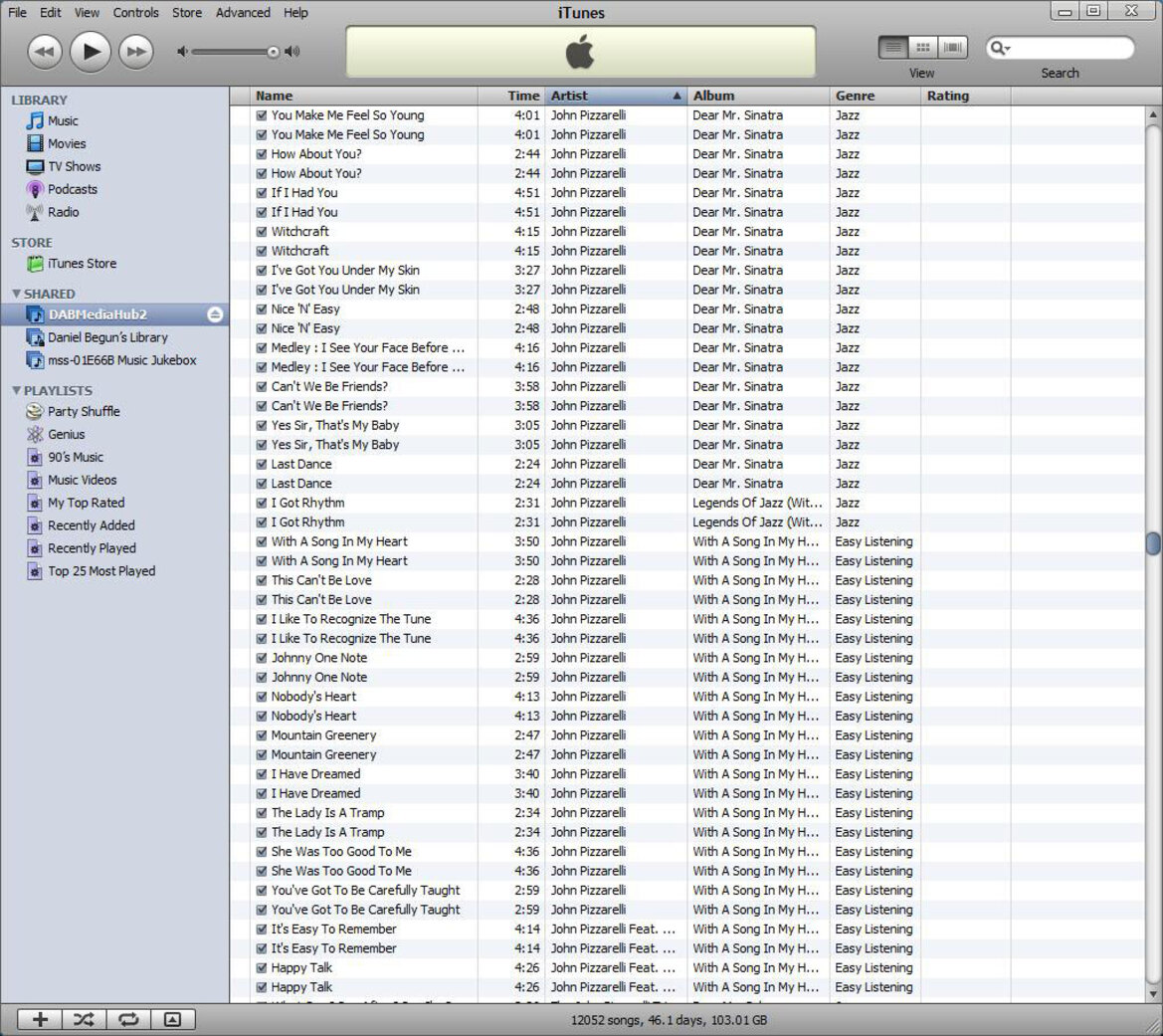The width and height of the screenshot is (1163, 1036).
Task: Click the low-volume speaker icon
Action: (182, 52)
